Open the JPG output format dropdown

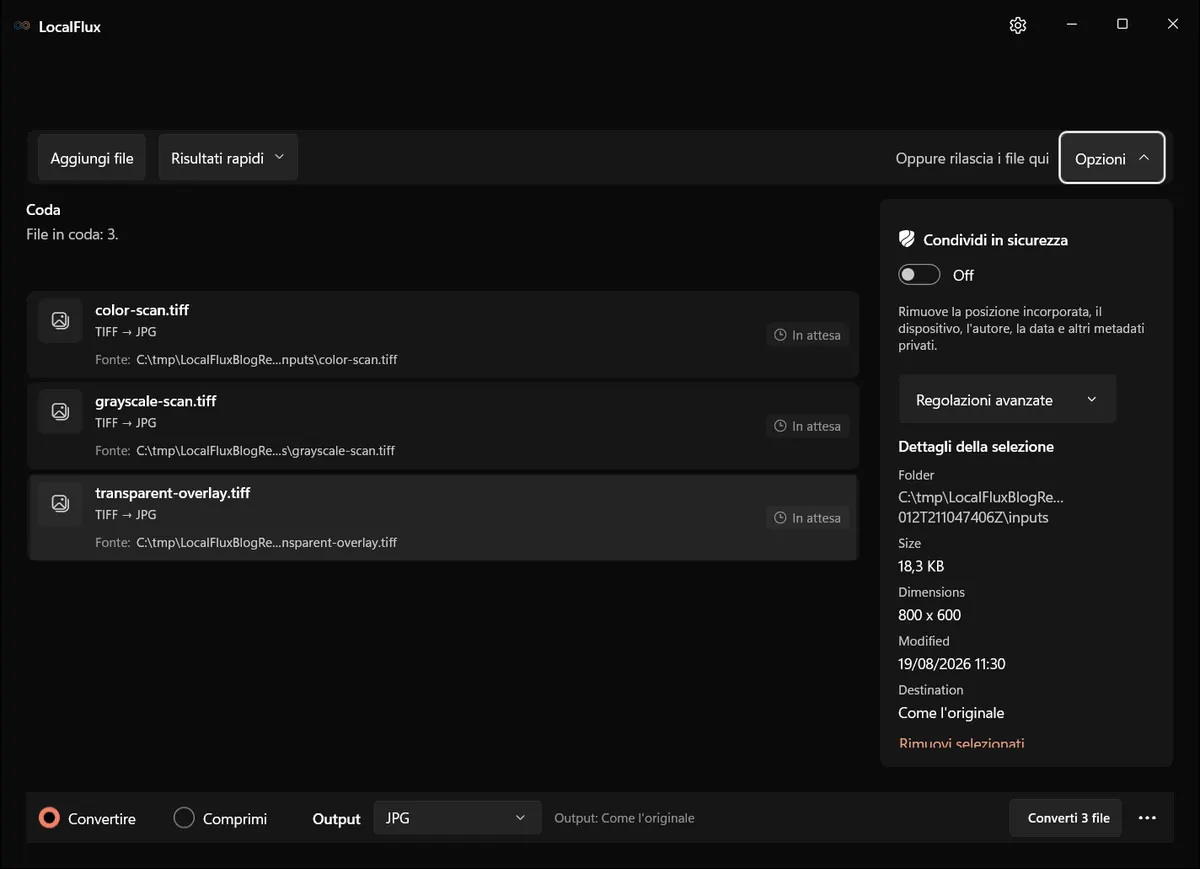coord(457,818)
